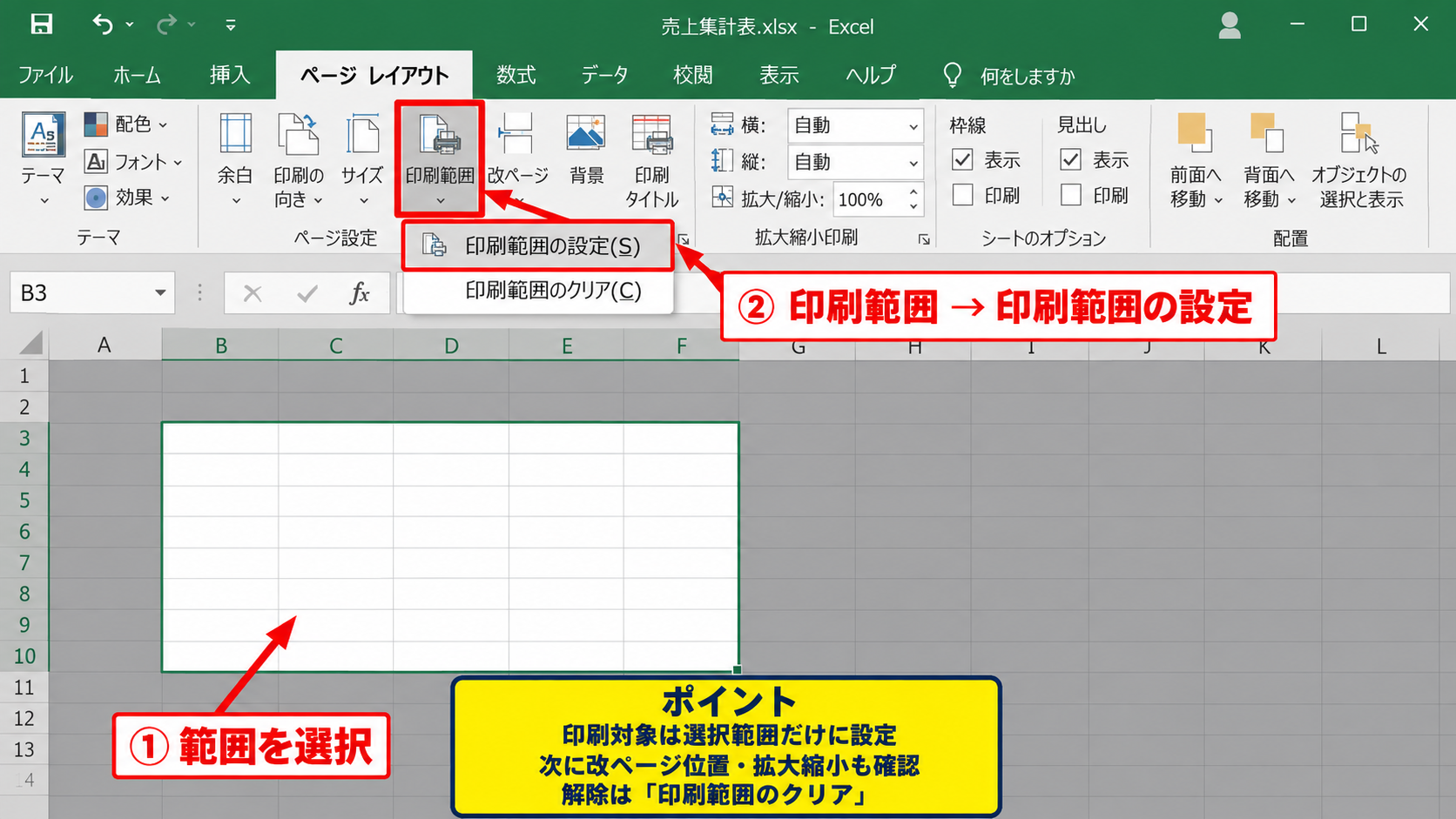The image size is (1456, 819).
Task: Increase scale with the up stepper arrow
Action: tap(913, 191)
